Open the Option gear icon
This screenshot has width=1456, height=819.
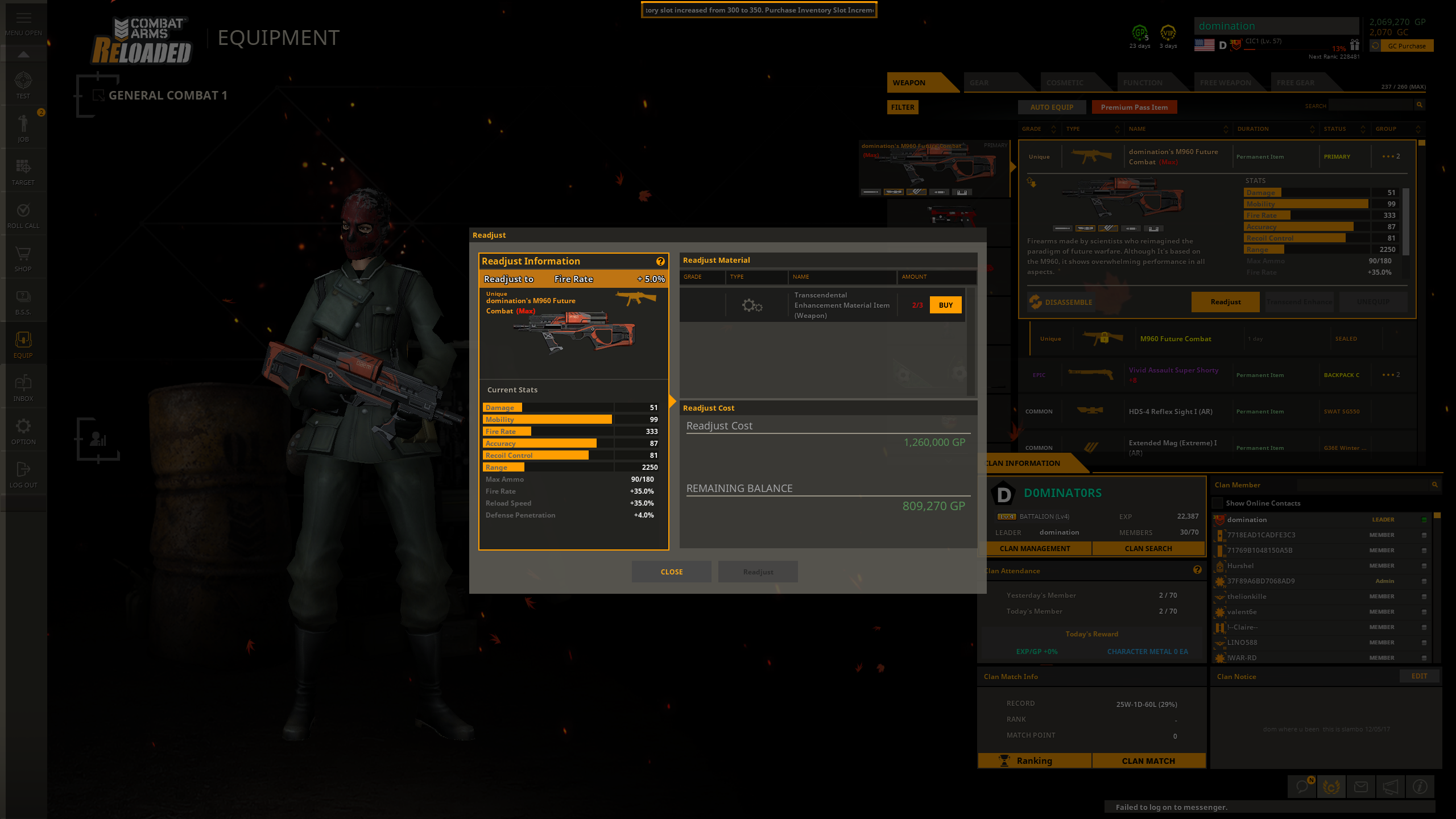point(23,426)
